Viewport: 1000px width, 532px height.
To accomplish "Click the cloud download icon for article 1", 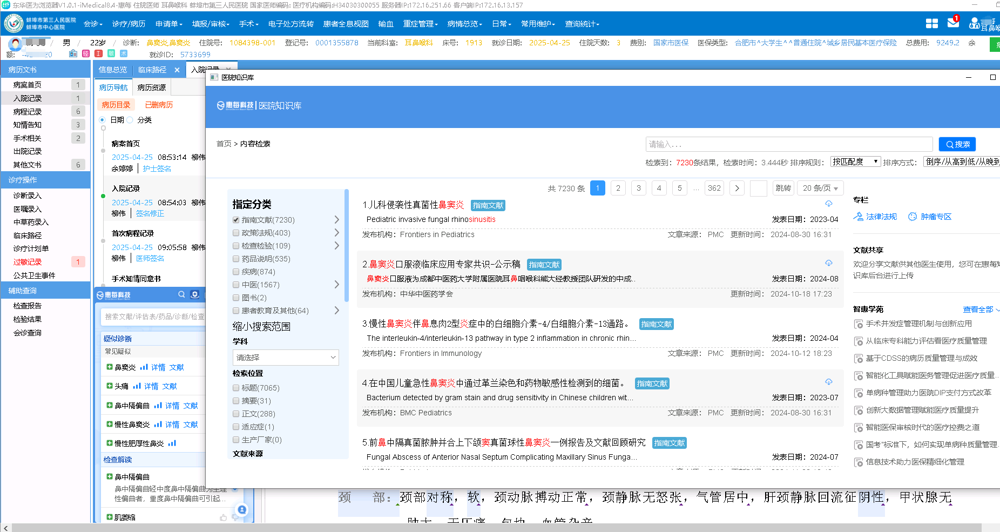I will [828, 203].
